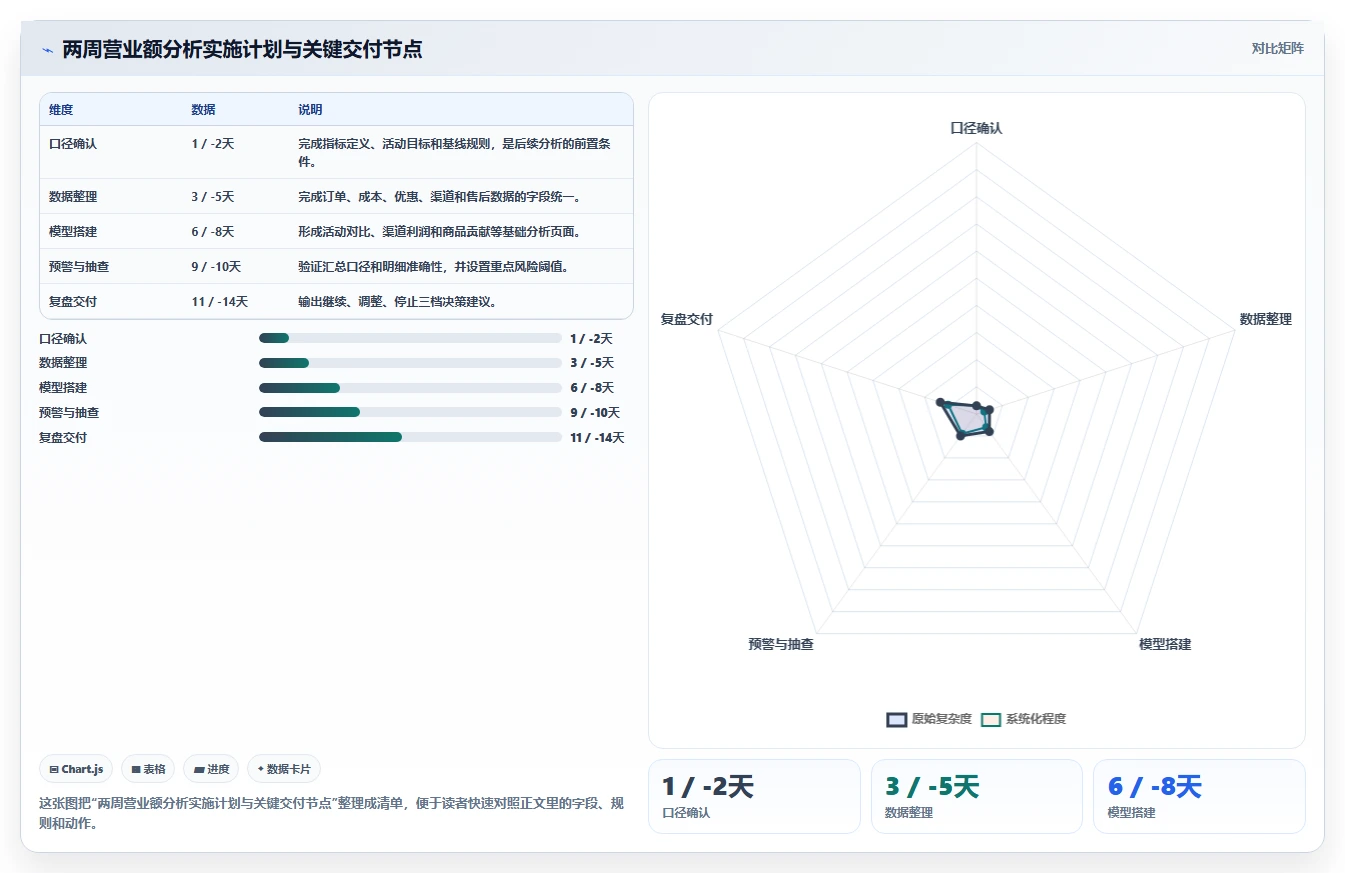Click the 对比矩阵 label in header

coord(1277,48)
